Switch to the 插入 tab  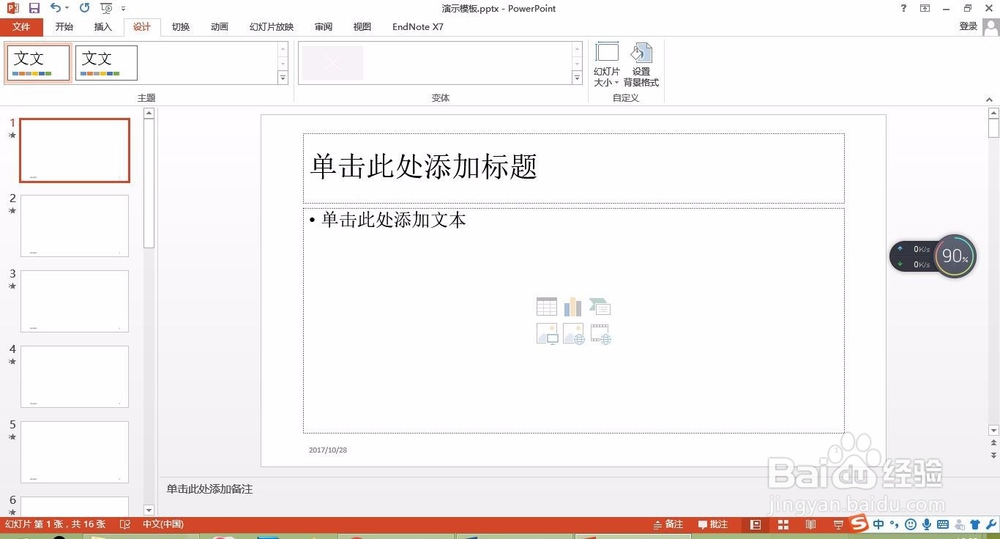tap(103, 27)
